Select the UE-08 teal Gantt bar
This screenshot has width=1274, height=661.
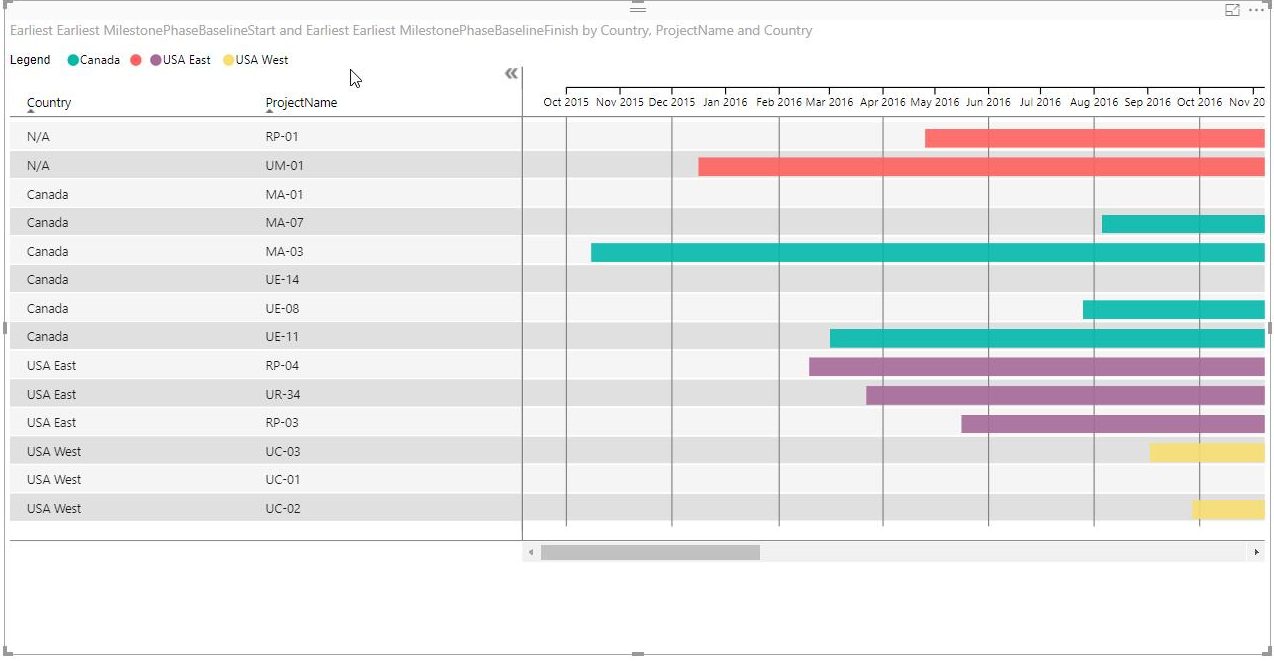click(x=1174, y=310)
